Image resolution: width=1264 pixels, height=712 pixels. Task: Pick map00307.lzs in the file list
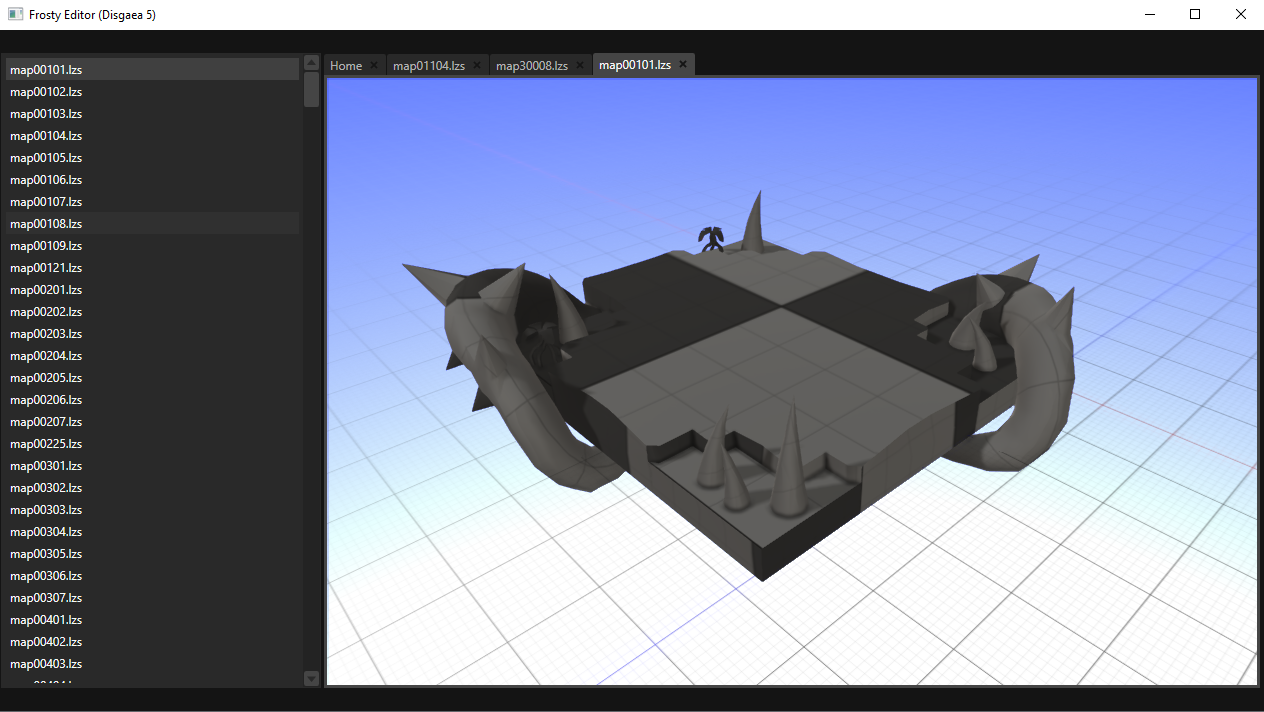point(152,597)
